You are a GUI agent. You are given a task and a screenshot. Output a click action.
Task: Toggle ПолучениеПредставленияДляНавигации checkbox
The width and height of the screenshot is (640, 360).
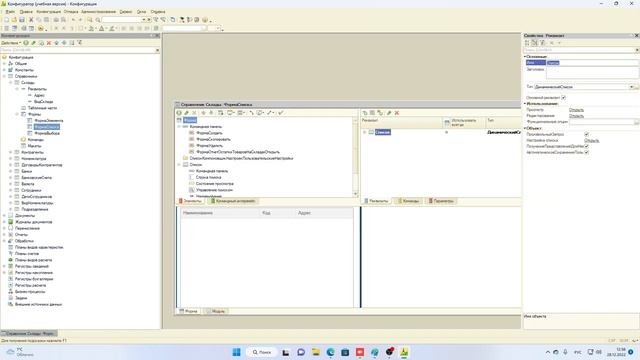pyautogui.click(x=587, y=146)
